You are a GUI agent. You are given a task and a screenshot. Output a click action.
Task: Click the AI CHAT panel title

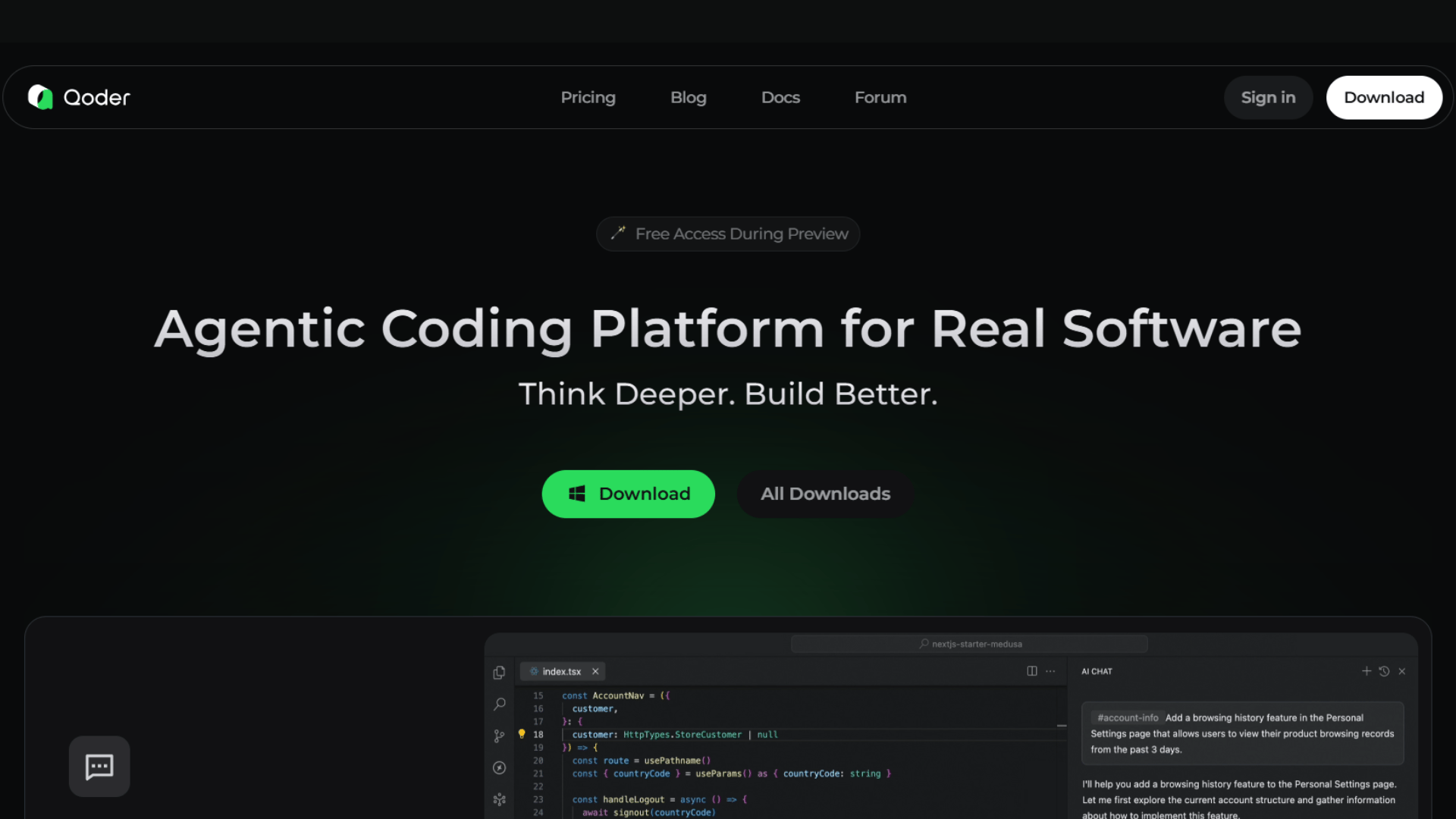coord(1097,671)
